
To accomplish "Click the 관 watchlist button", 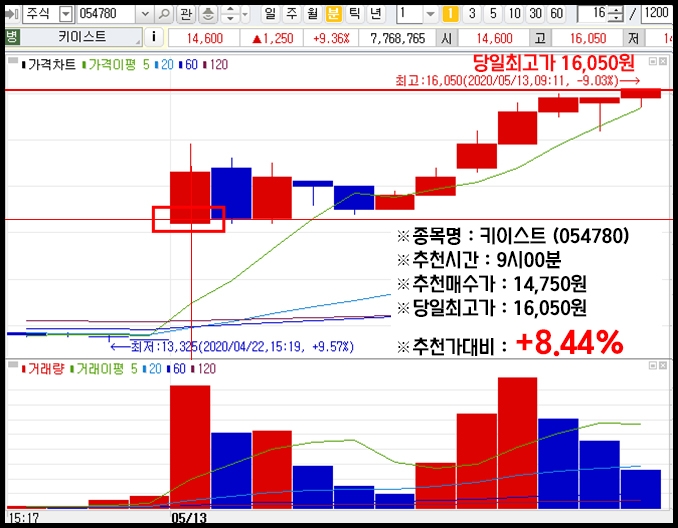I will click(x=186, y=14).
